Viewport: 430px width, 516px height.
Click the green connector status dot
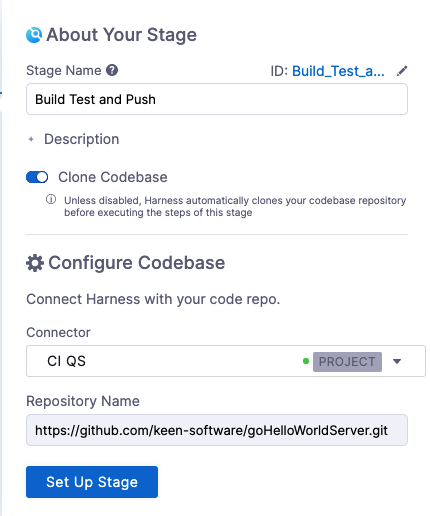pos(306,361)
